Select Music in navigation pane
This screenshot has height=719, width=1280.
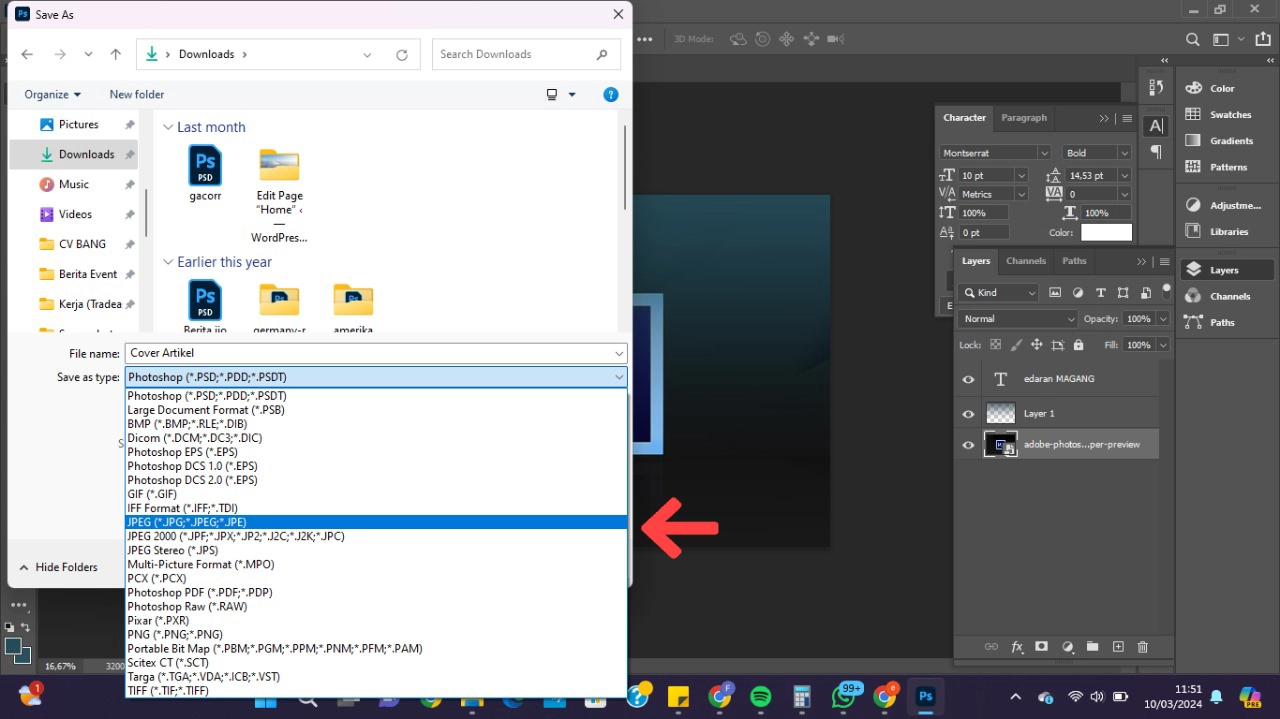pyautogui.click(x=74, y=184)
